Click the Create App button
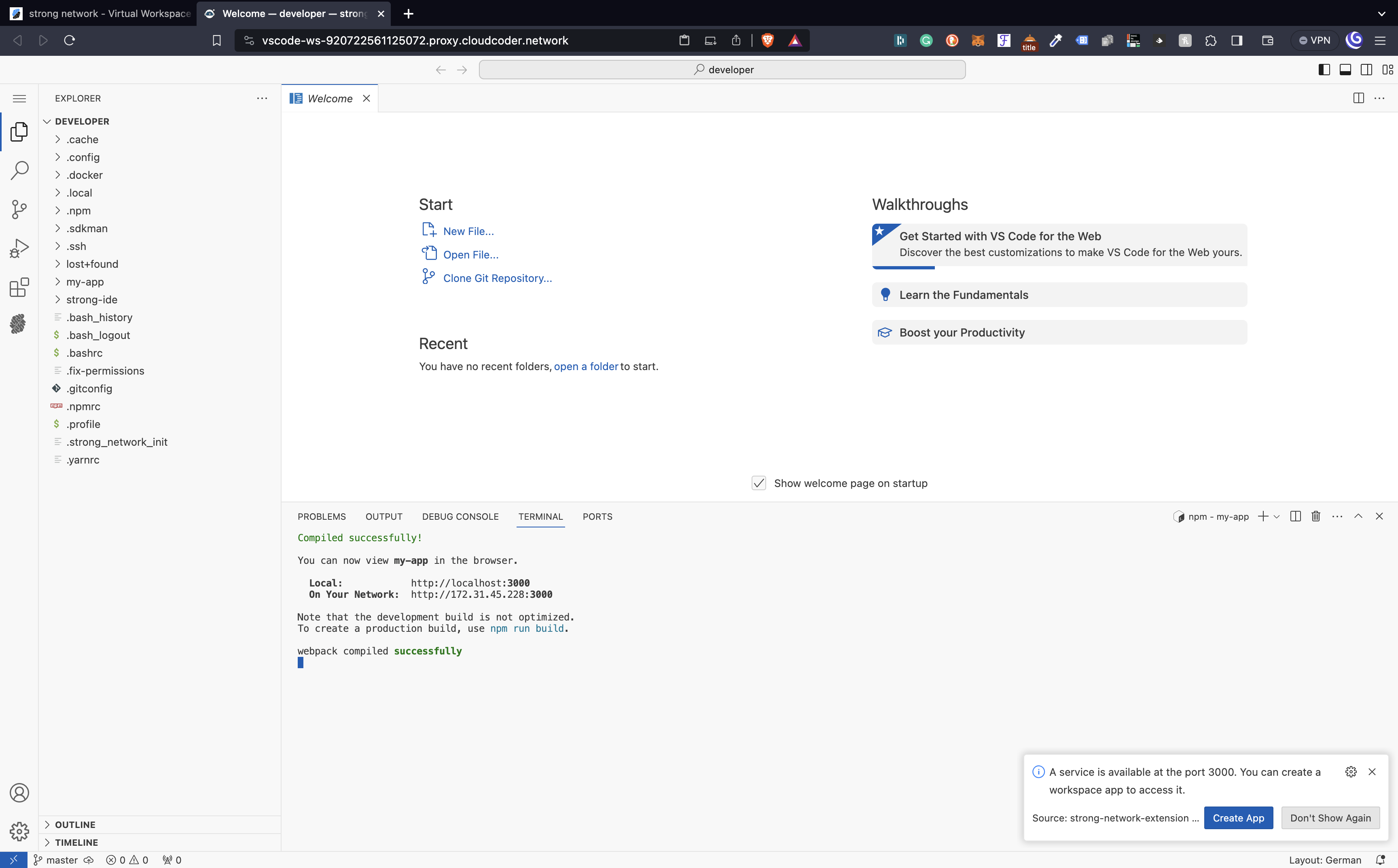The height and width of the screenshot is (868, 1398). point(1238,817)
